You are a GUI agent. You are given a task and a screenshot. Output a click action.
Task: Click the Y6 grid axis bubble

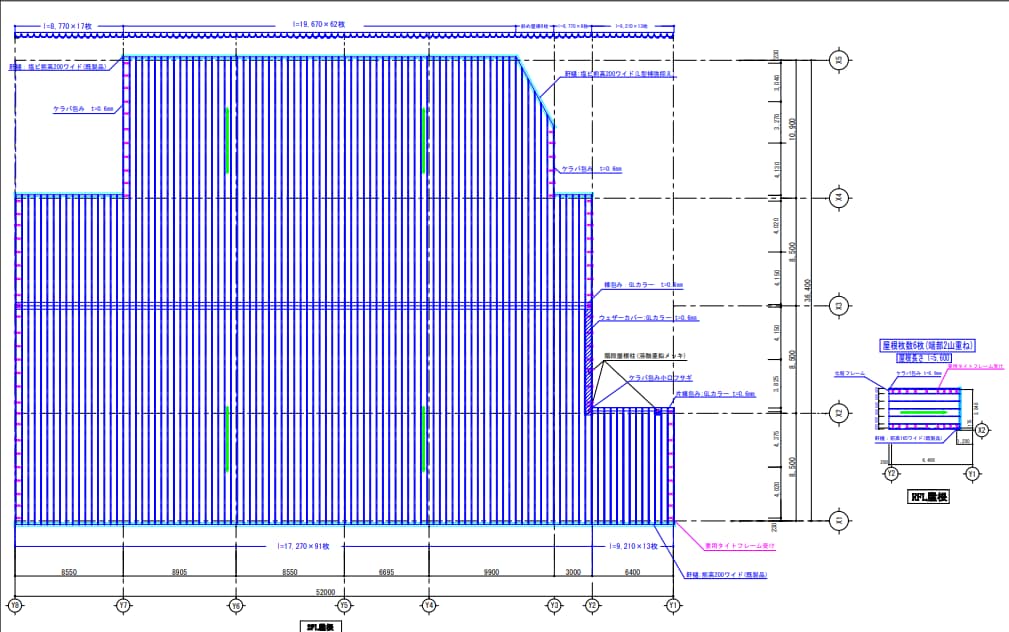point(236,606)
